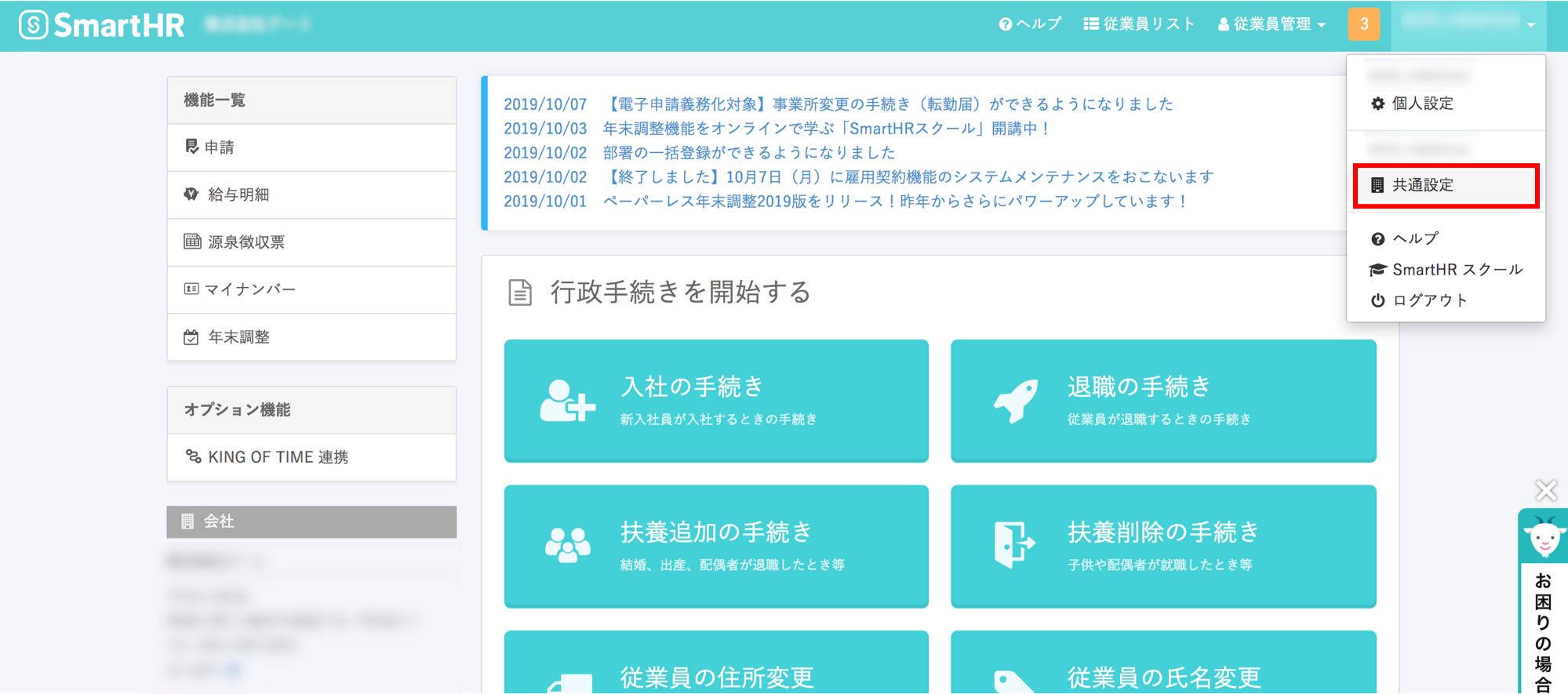Screen dimensions: 1568x694
Task: Click the exit-door icon on 扶養削除の手続き
Action: click(1014, 543)
